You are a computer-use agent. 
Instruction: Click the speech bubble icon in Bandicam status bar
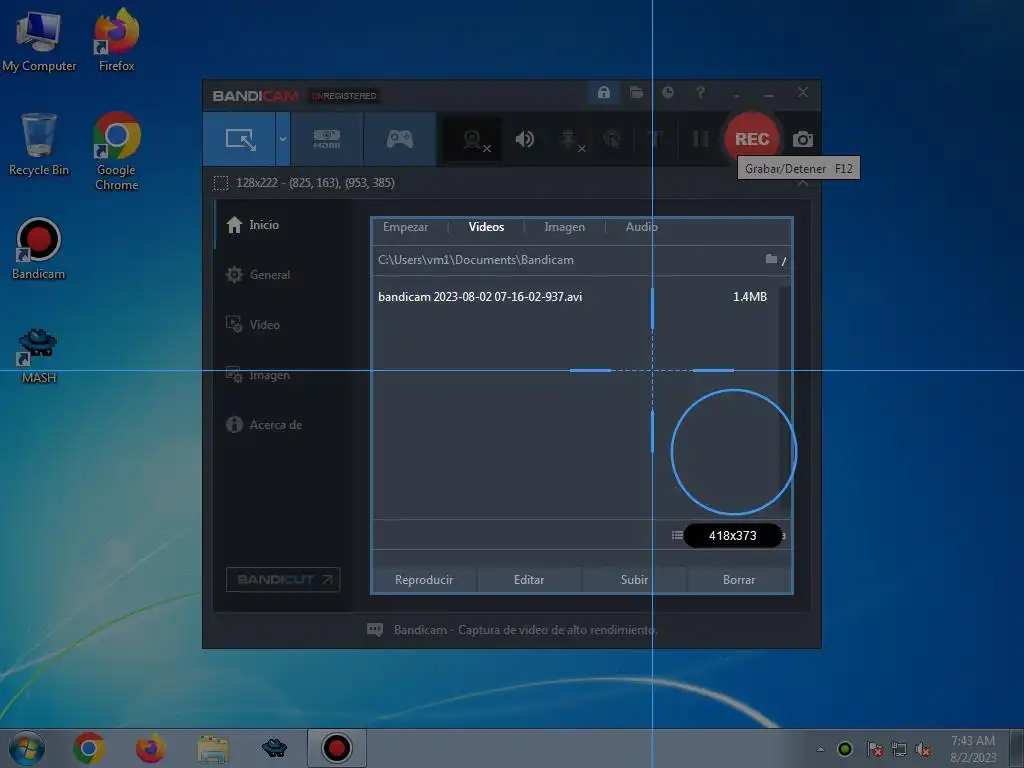pos(375,630)
